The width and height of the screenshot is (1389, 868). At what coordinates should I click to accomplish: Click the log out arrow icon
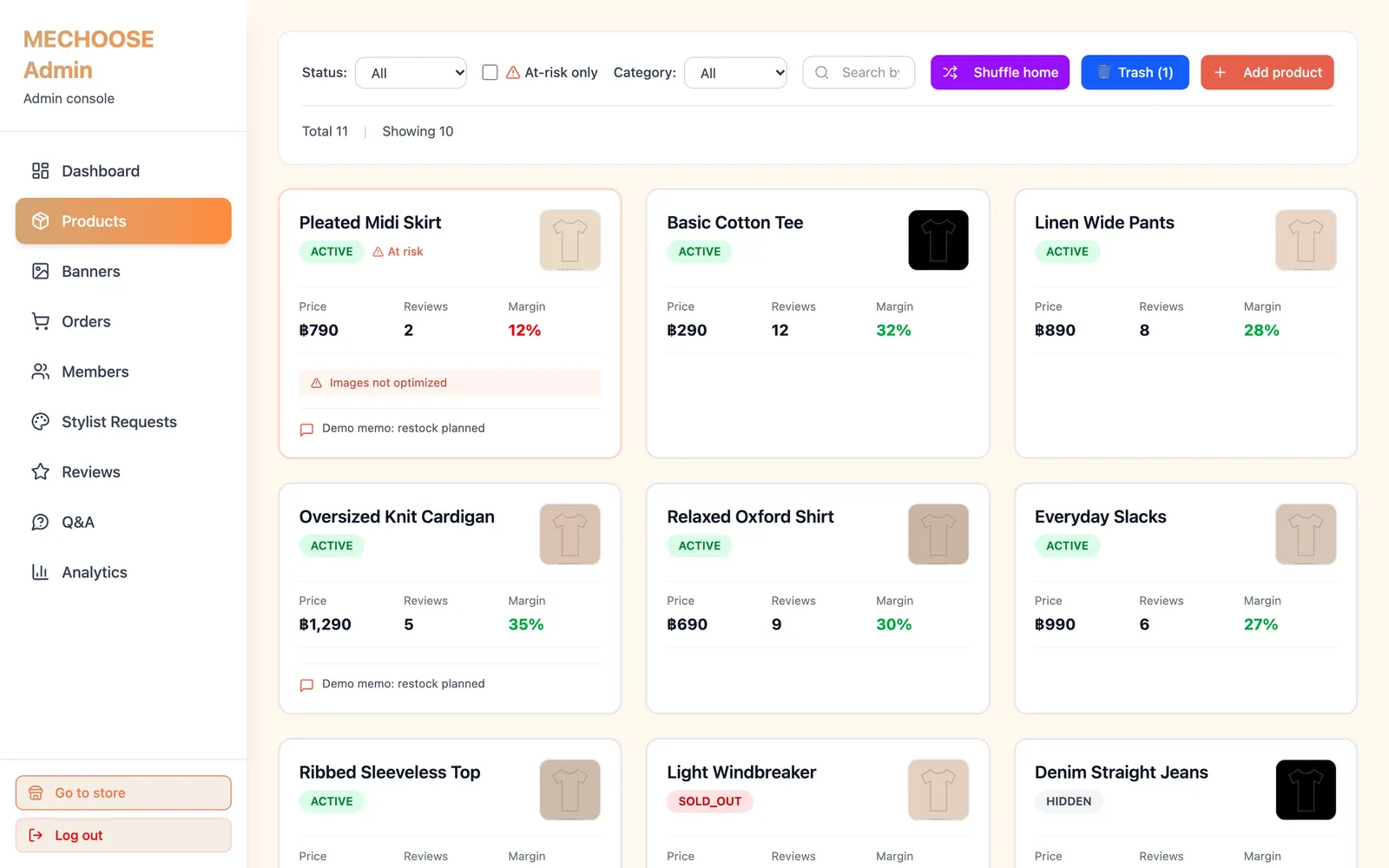(x=36, y=835)
